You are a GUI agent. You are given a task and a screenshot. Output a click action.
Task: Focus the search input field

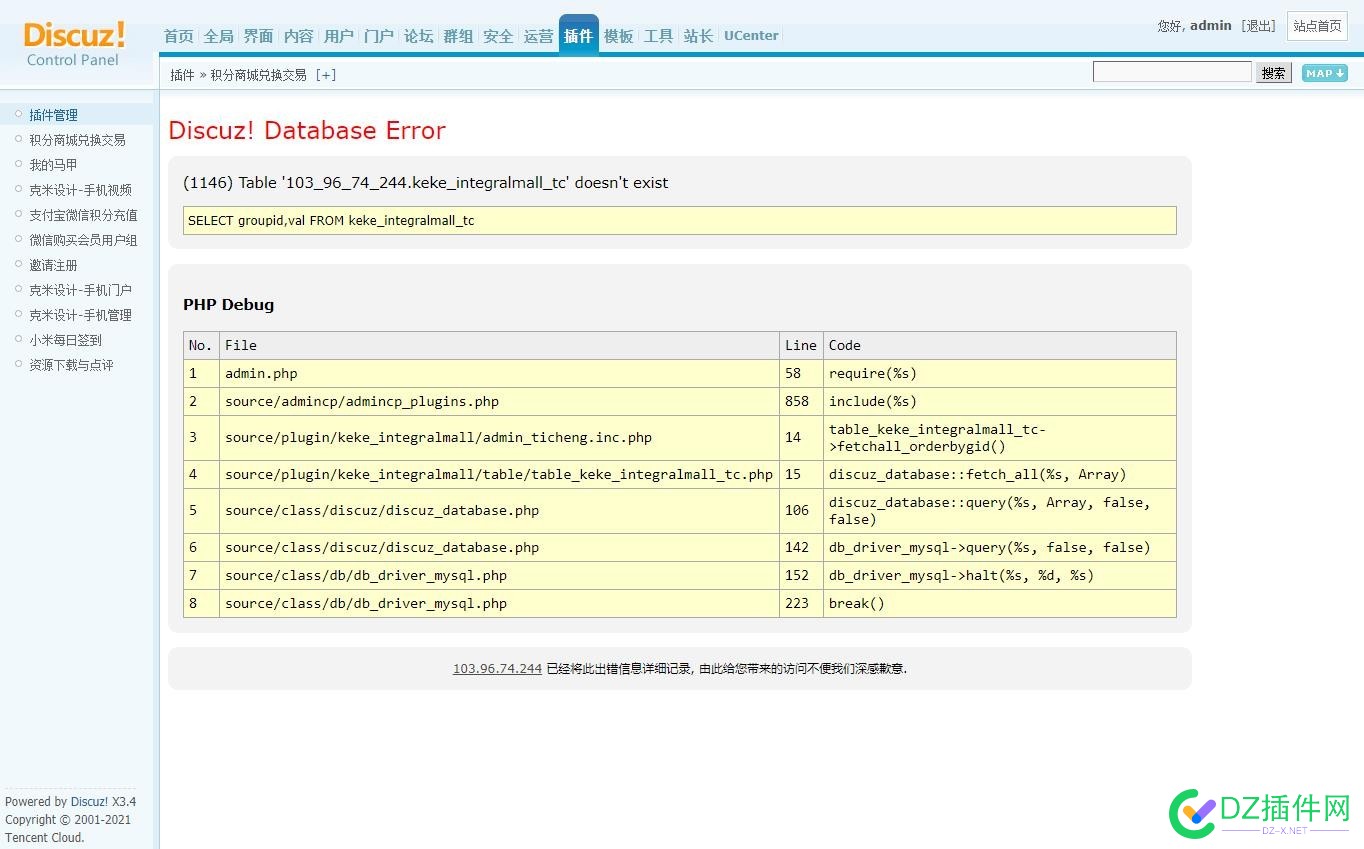coord(1172,72)
